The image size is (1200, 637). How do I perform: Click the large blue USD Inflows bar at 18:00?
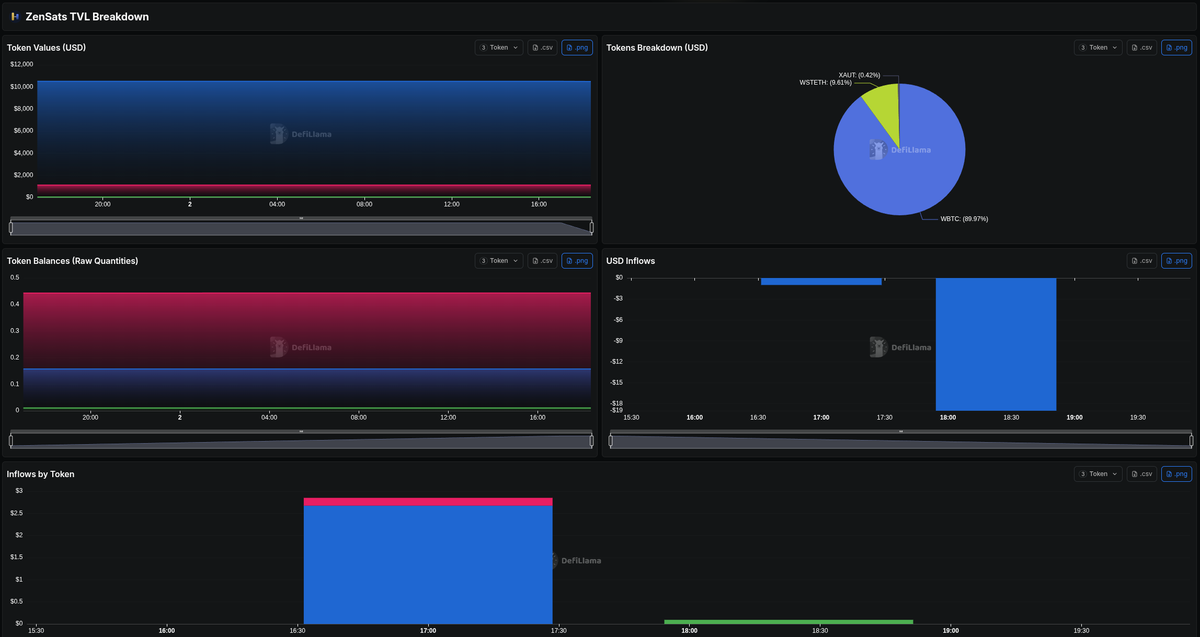tap(995, 344)
